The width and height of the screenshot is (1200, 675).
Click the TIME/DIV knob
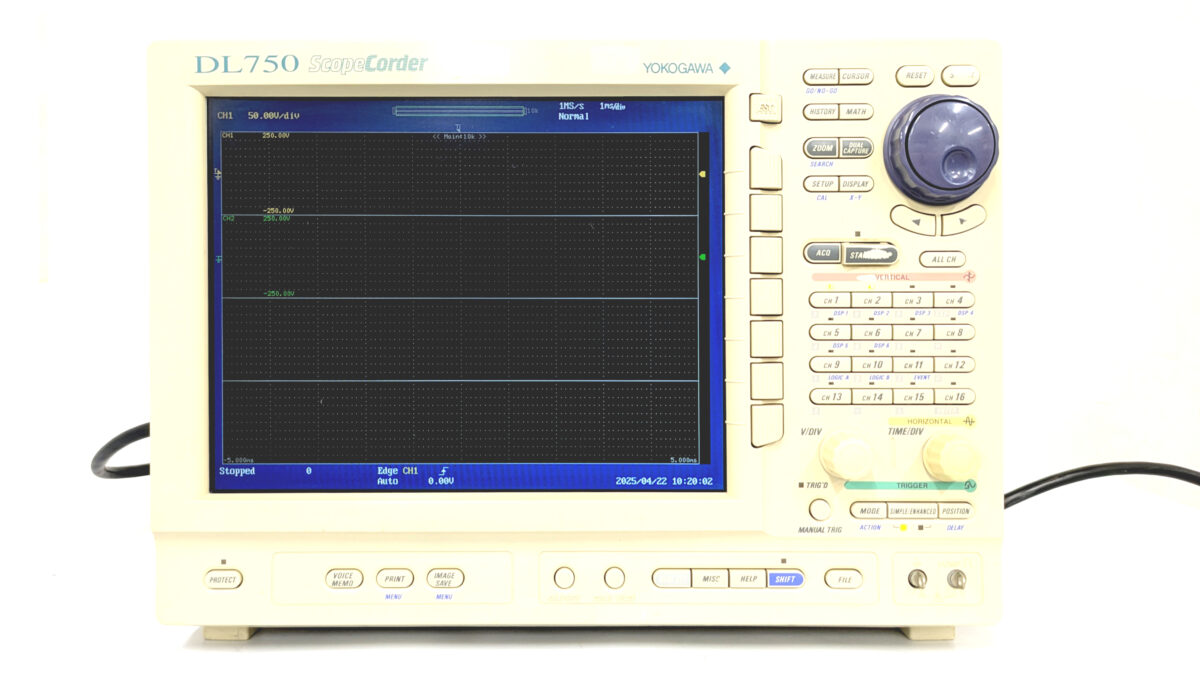[x=948, y=457]
